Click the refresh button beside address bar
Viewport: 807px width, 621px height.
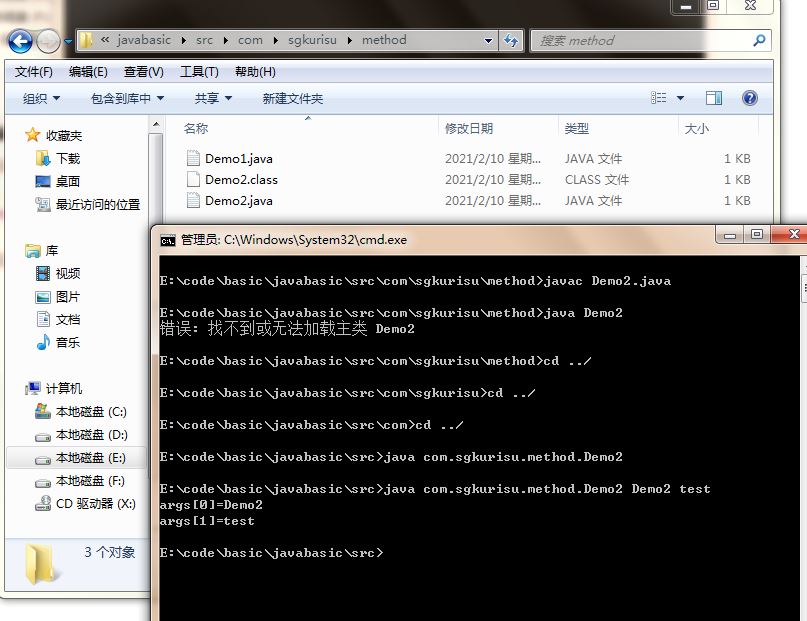(x=511, y=41)
